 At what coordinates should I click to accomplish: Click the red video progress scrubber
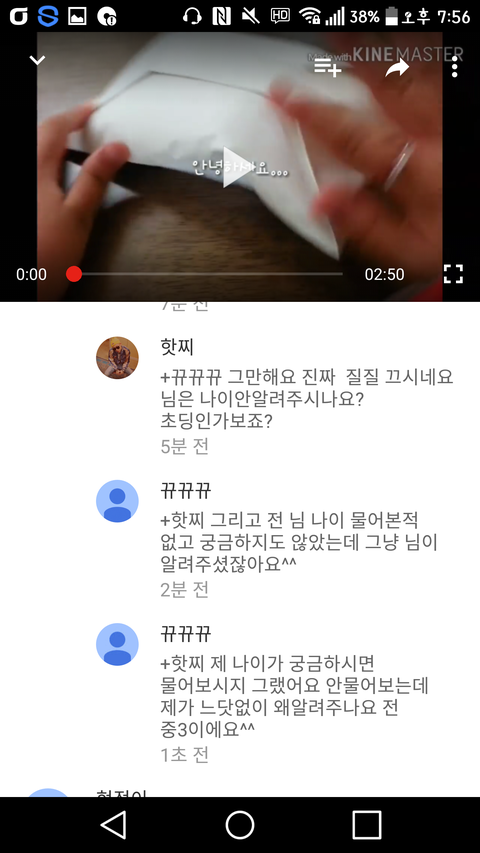74,274
